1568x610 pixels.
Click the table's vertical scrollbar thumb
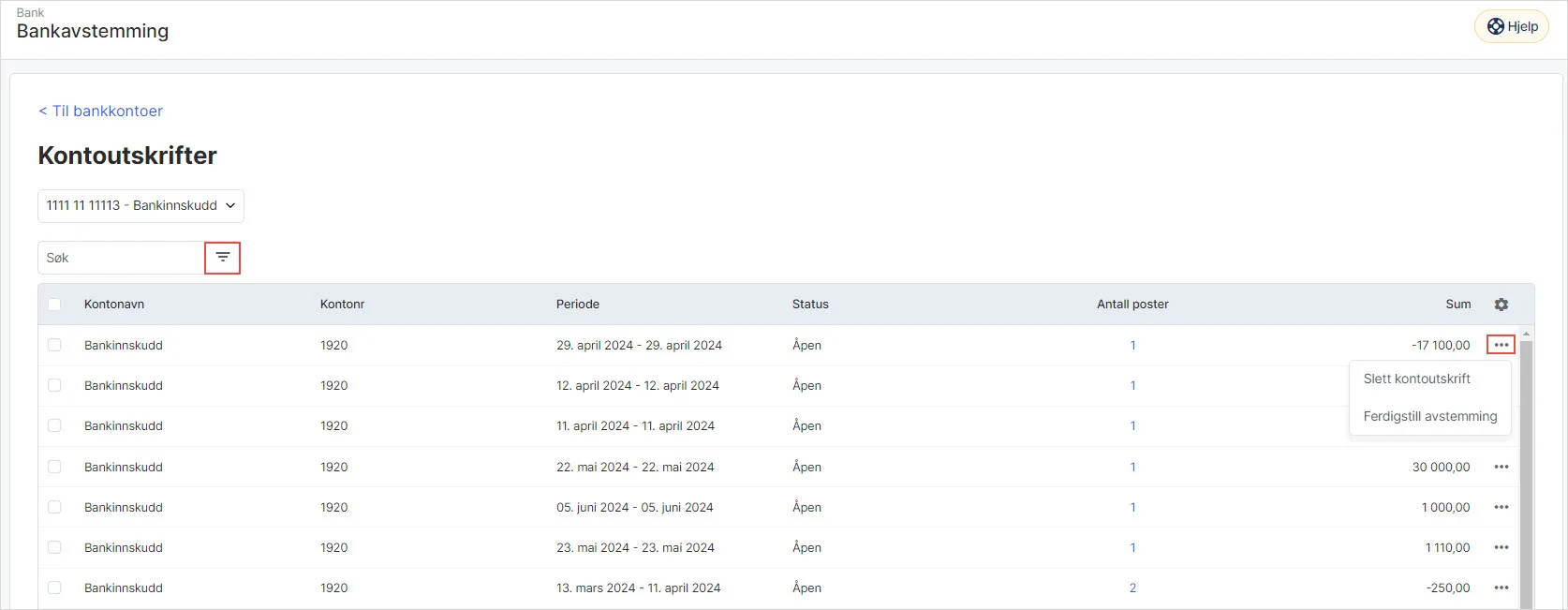click(1526, 473)
